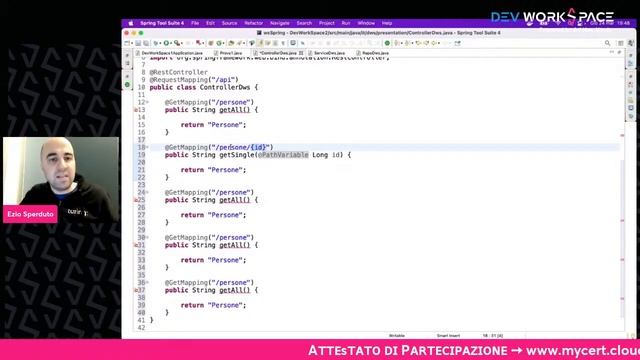This screenshot has width=640, height=360.
Task: Click the error marker on line 37
Action: coord(136,290)
